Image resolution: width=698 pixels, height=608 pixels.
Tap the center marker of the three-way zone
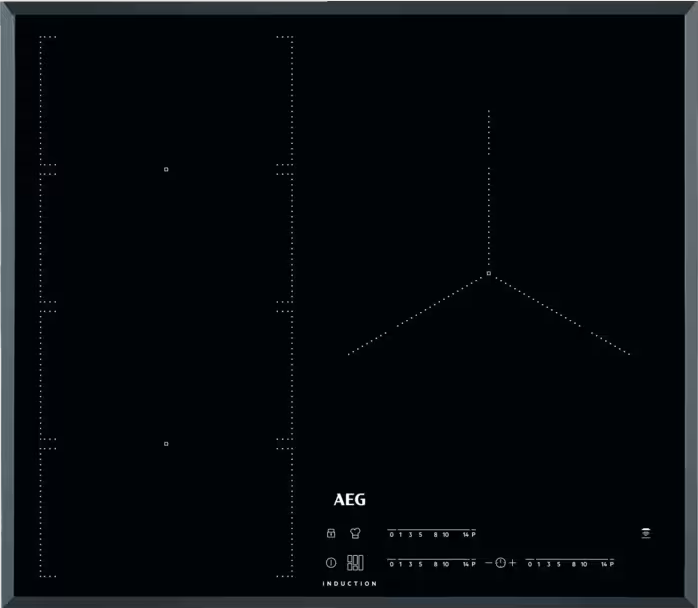click(x=488, y=273)
